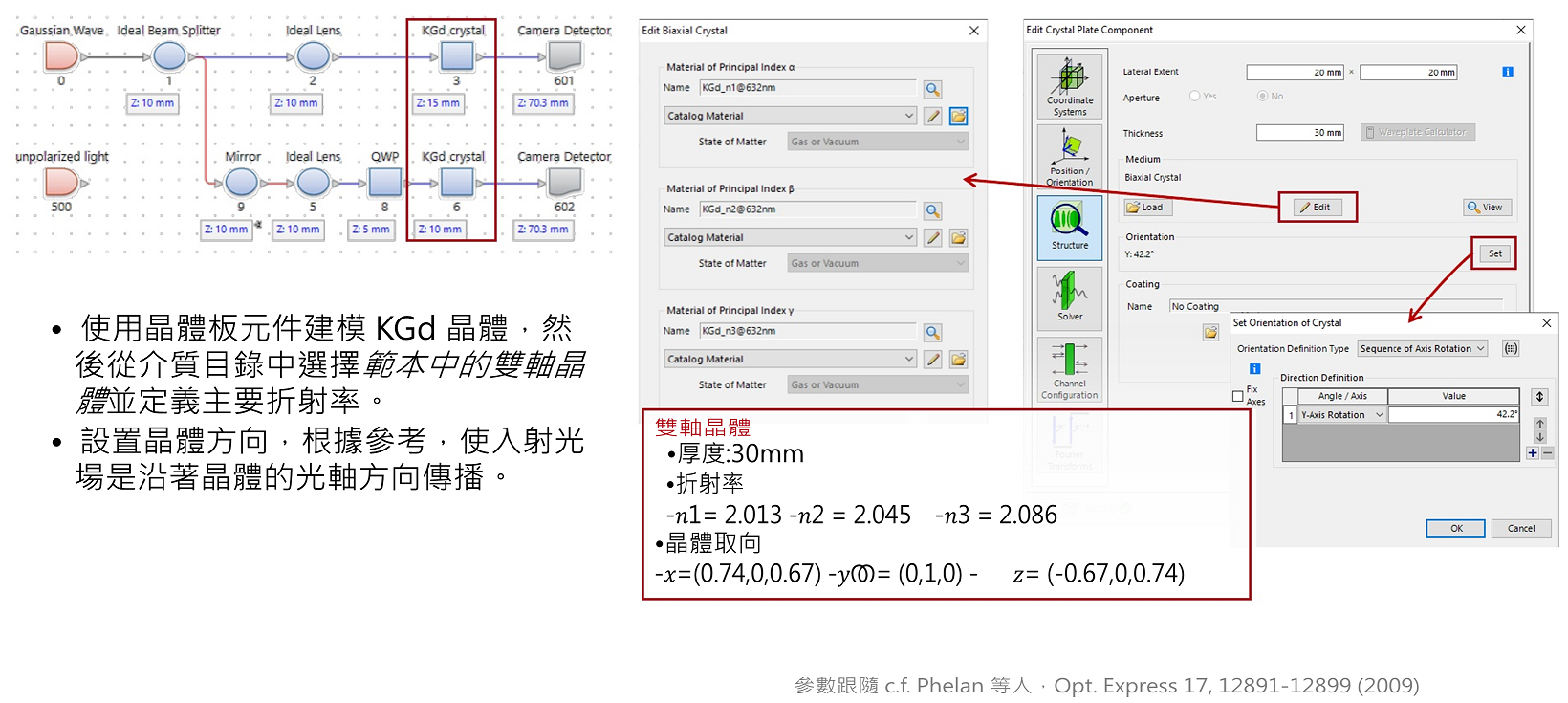The width and height of the screenshot is (1568, 703).
Task: Open the Structure page icon
Action: tap(1070, 228)
